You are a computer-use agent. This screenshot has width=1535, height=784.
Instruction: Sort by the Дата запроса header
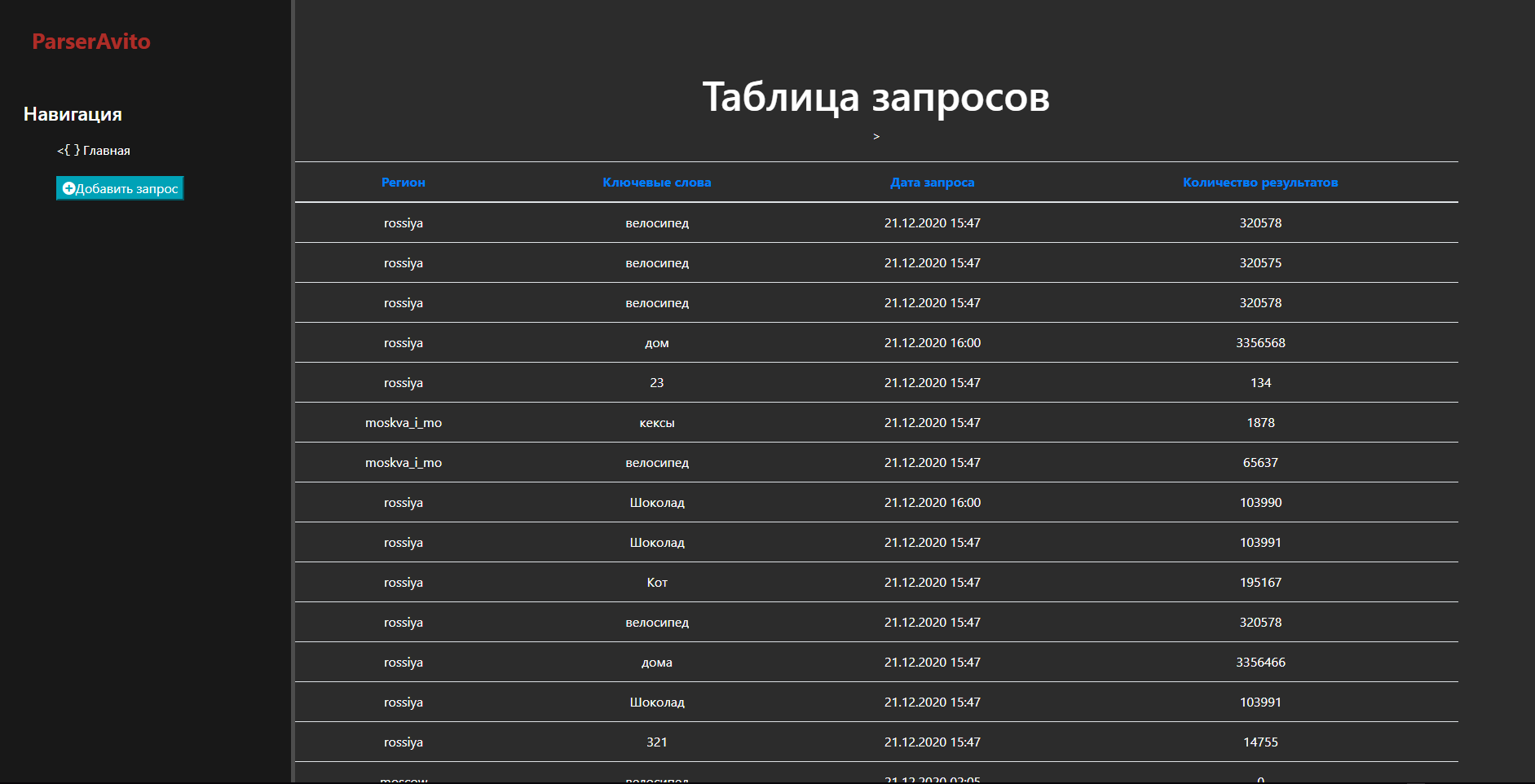click(932, 183)
